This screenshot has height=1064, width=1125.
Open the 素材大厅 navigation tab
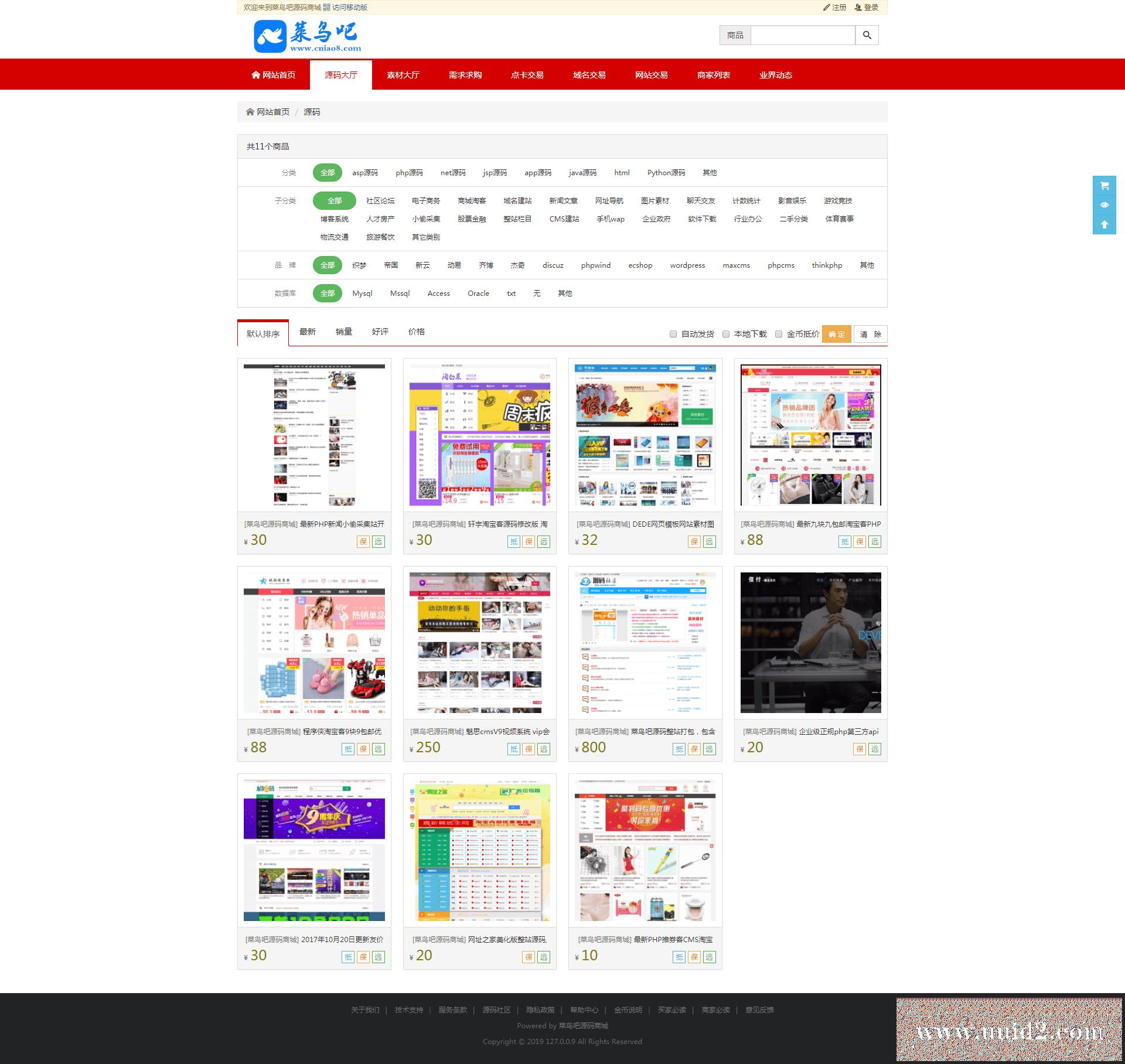click(x=403, y=75)
